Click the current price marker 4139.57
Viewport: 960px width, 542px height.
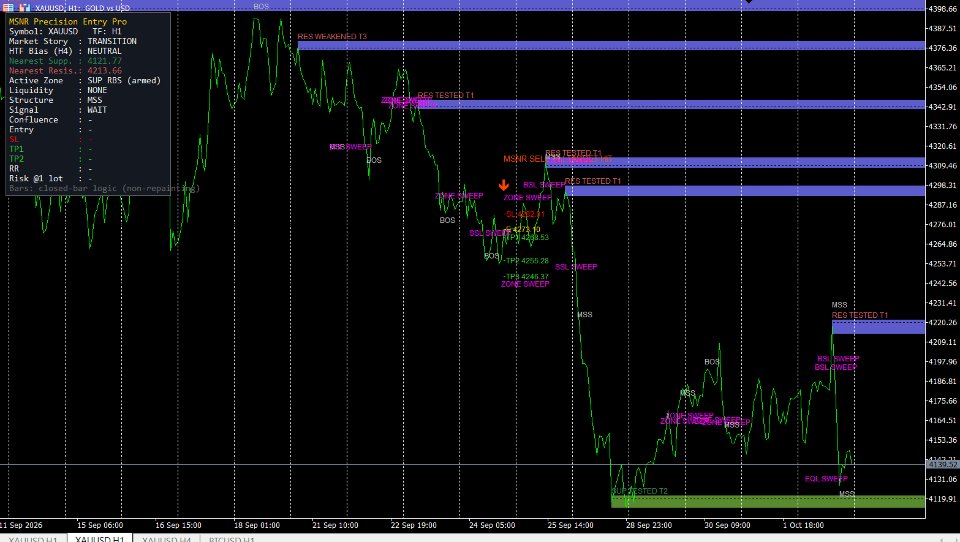(943, 465)
